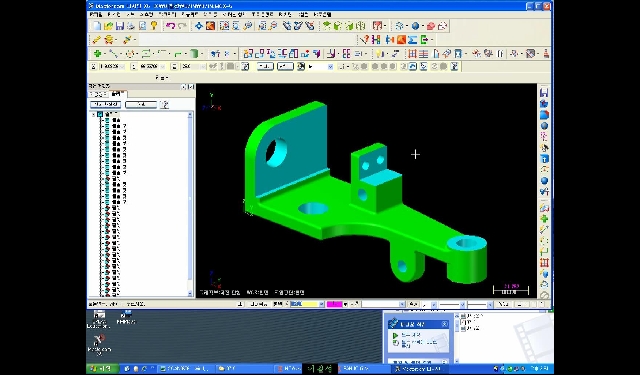The height and width of the screenshot is (375, 640).
Task: Open file with yellow folder icon
Action: (x=108, y=26)
